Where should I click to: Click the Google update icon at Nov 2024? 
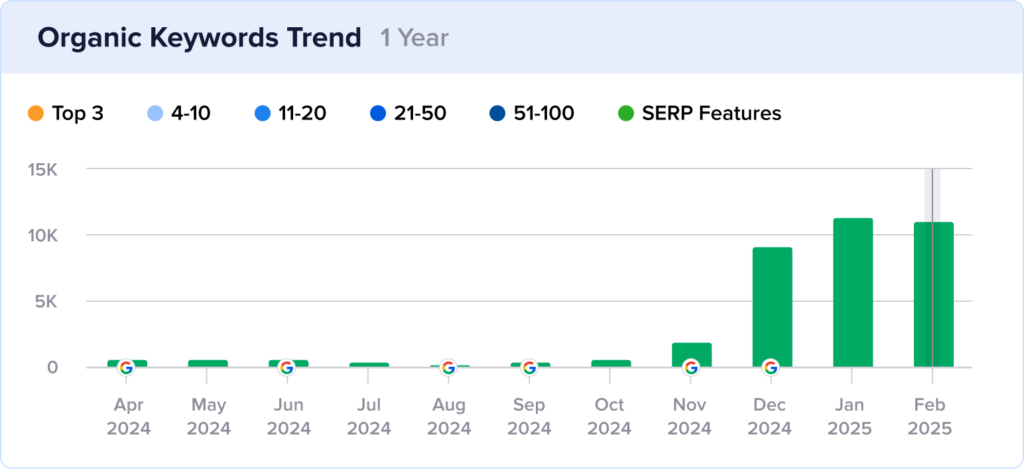coord(691,368)
